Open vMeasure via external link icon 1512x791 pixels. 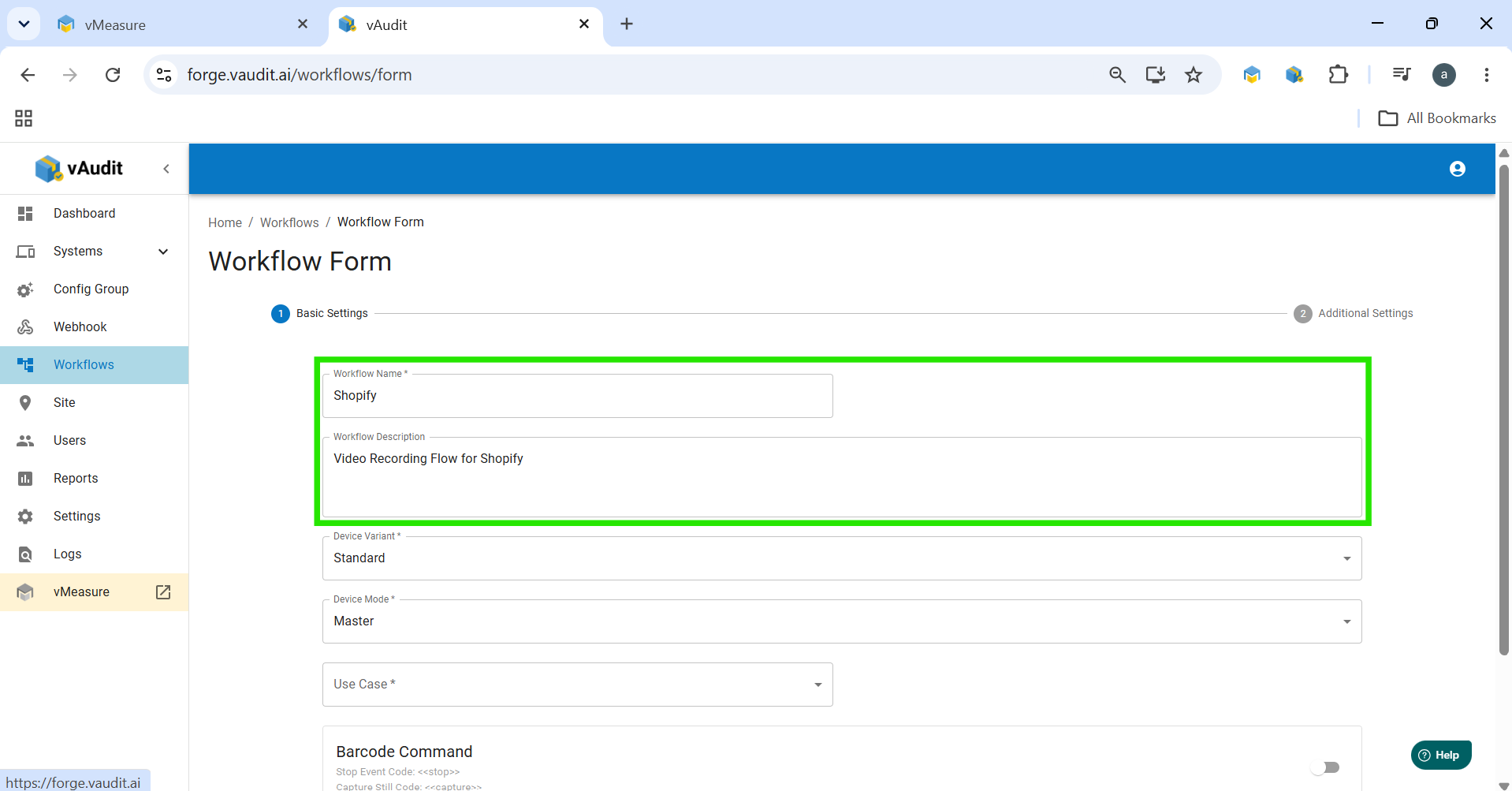point(163,592)
